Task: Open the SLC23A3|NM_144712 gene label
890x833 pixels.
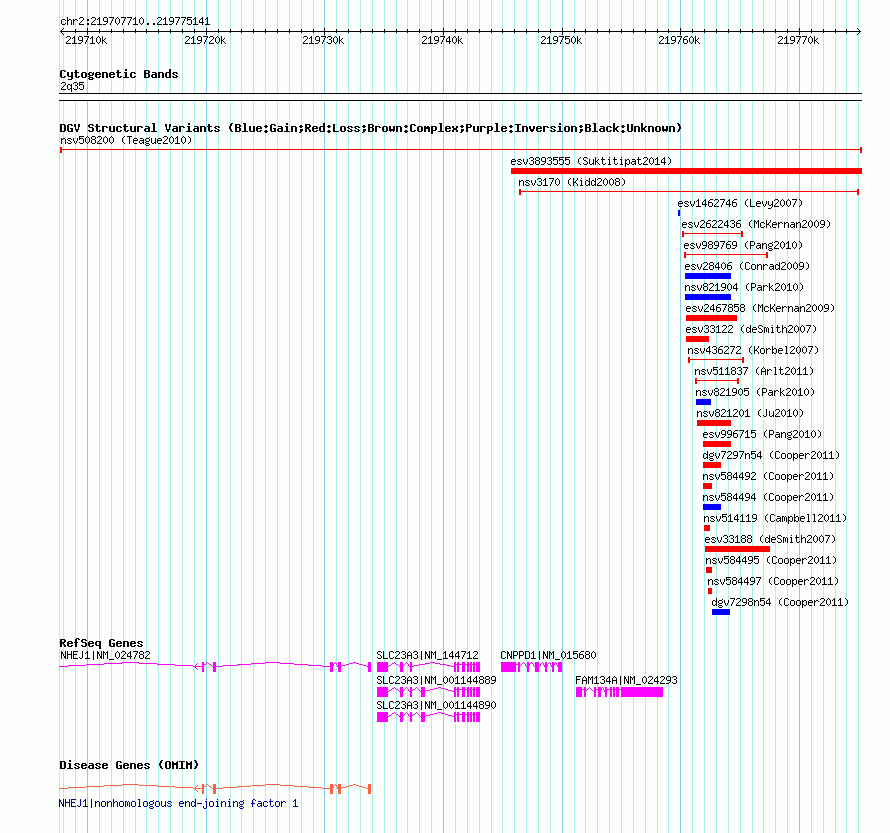Action: (427, 655)
